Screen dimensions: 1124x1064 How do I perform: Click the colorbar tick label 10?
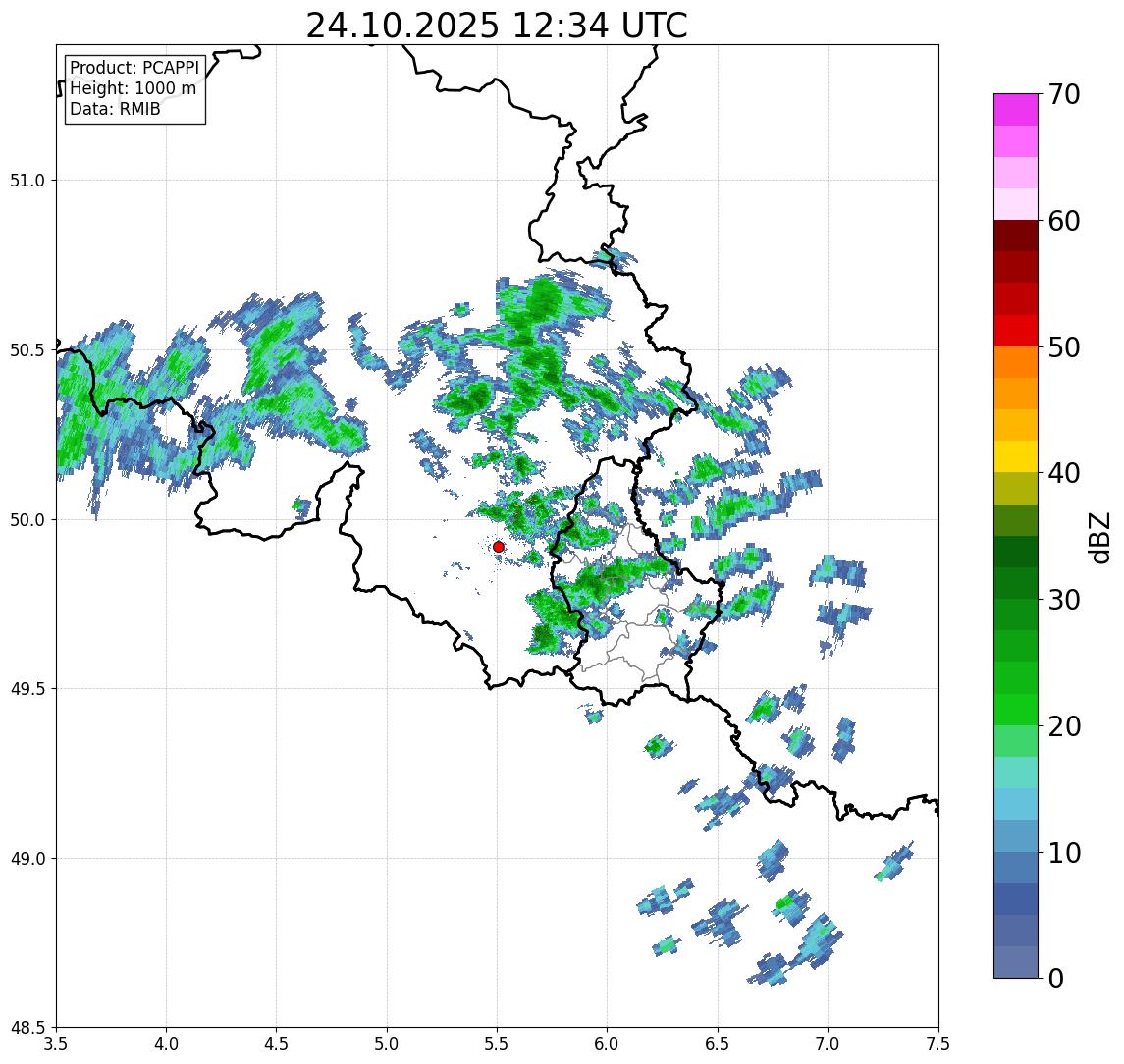pyautogui.click(x=1064, y=853)
